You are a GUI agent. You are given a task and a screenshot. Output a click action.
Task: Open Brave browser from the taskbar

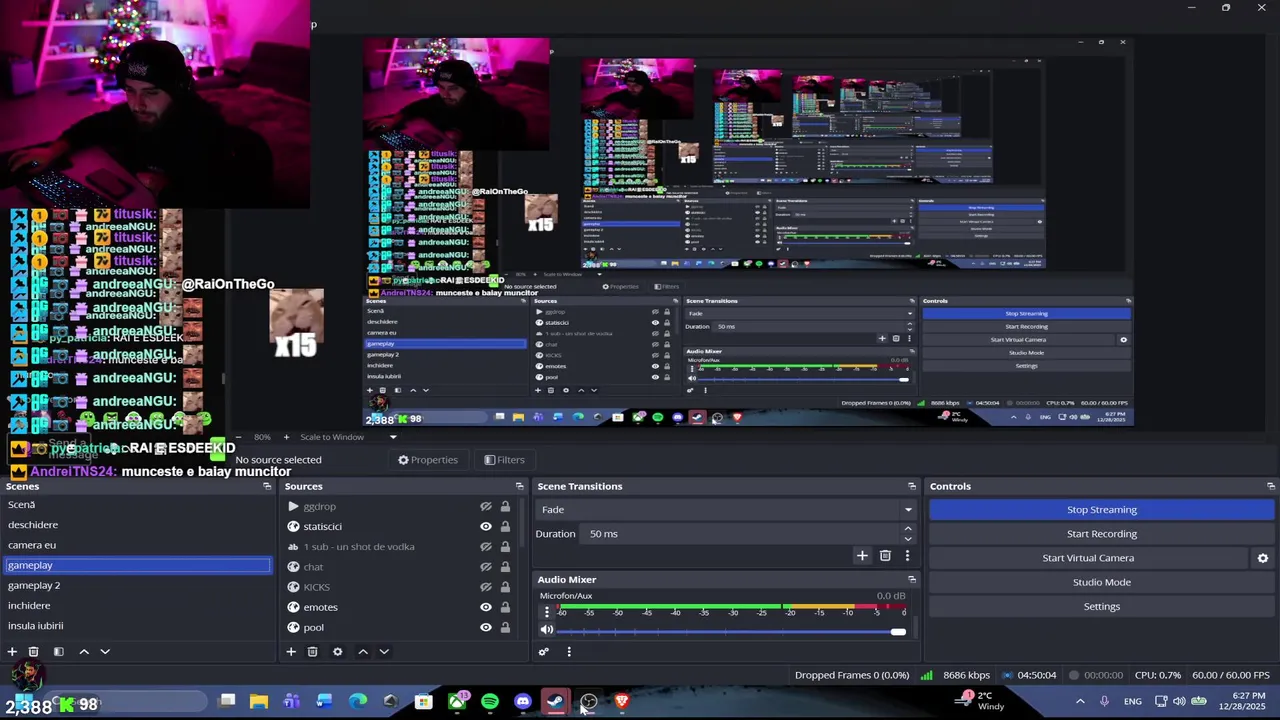click(x=622, y=702)
